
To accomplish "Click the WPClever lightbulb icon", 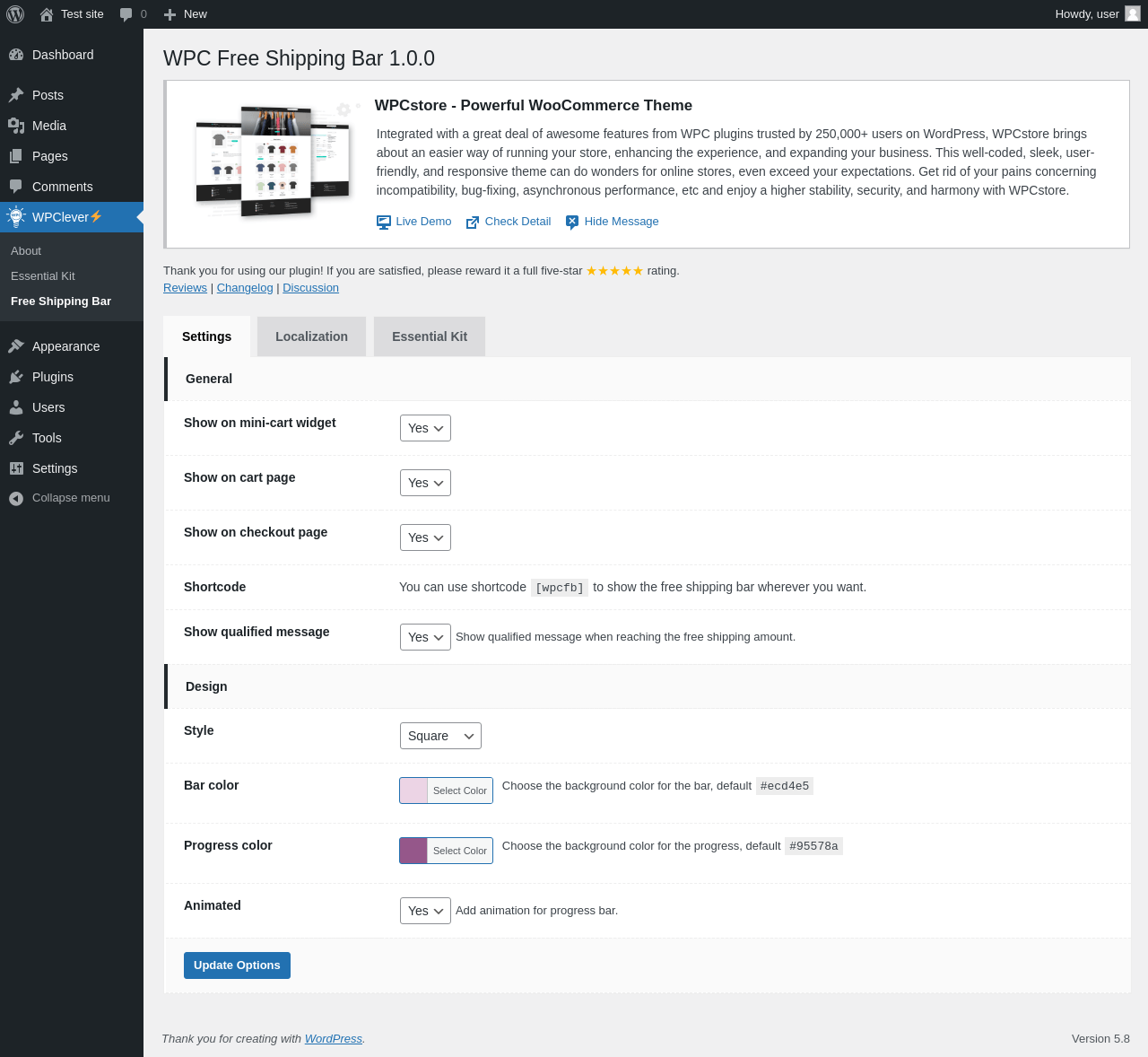I will click(16, 216).
